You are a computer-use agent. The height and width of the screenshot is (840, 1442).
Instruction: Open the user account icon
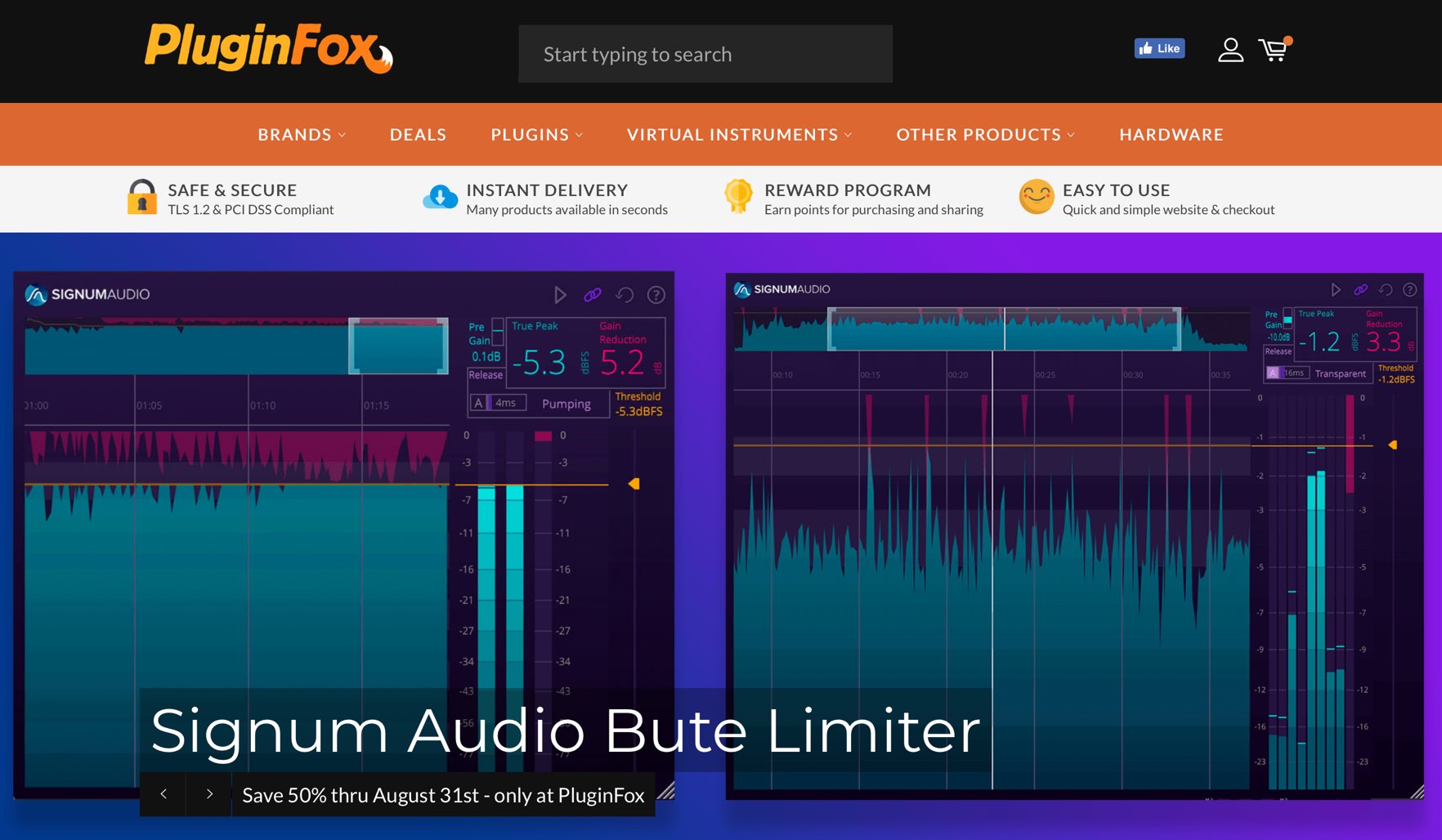point(1230,50)
